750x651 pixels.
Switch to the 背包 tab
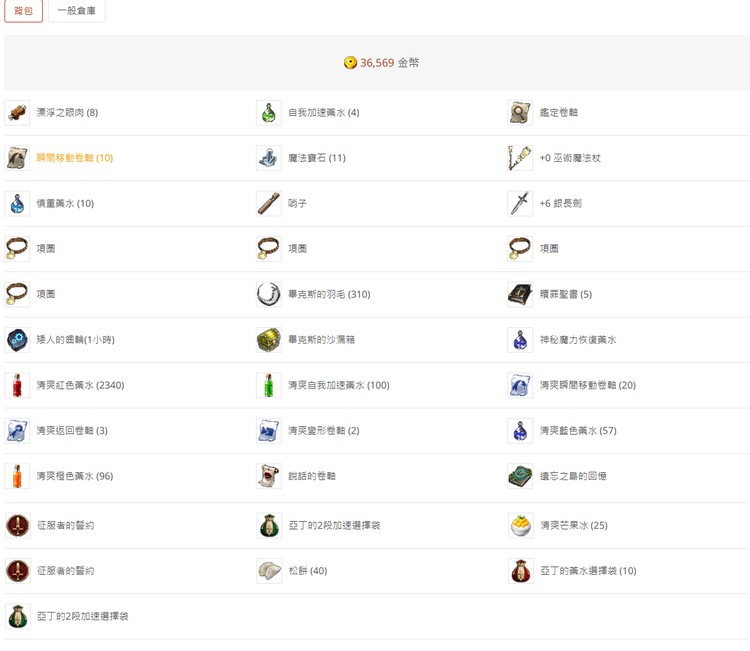click(x=23, y=11)
